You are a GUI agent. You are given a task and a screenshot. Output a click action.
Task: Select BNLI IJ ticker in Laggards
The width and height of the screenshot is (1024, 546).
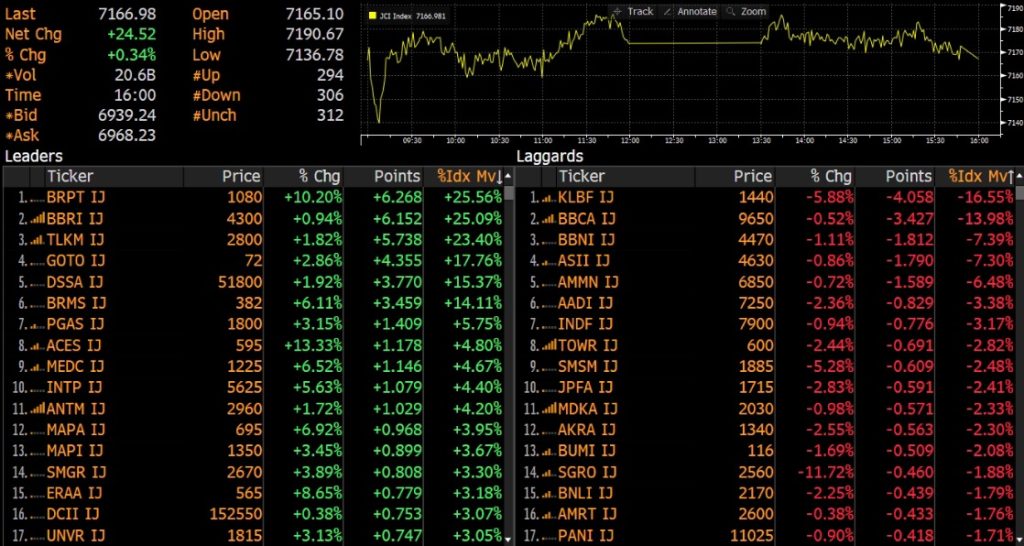pos(585,493)
